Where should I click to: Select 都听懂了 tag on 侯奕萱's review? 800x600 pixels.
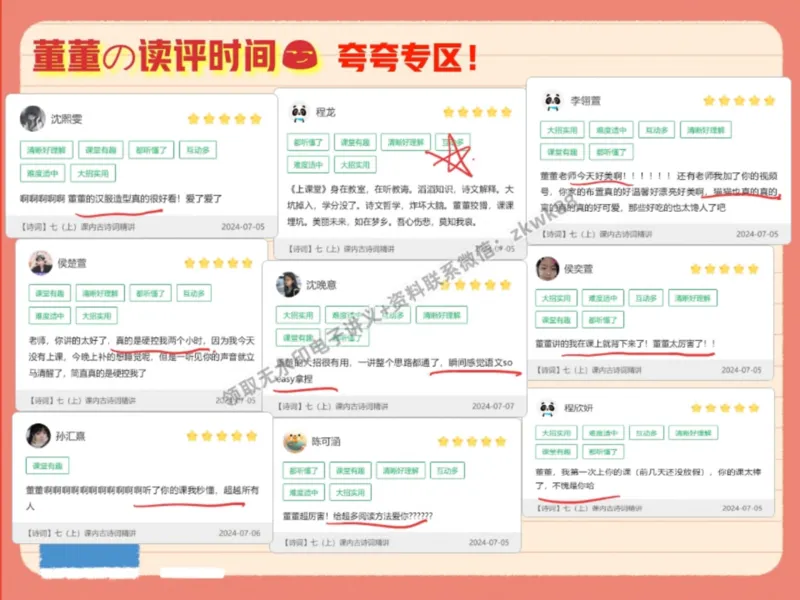tap(603, 320)
